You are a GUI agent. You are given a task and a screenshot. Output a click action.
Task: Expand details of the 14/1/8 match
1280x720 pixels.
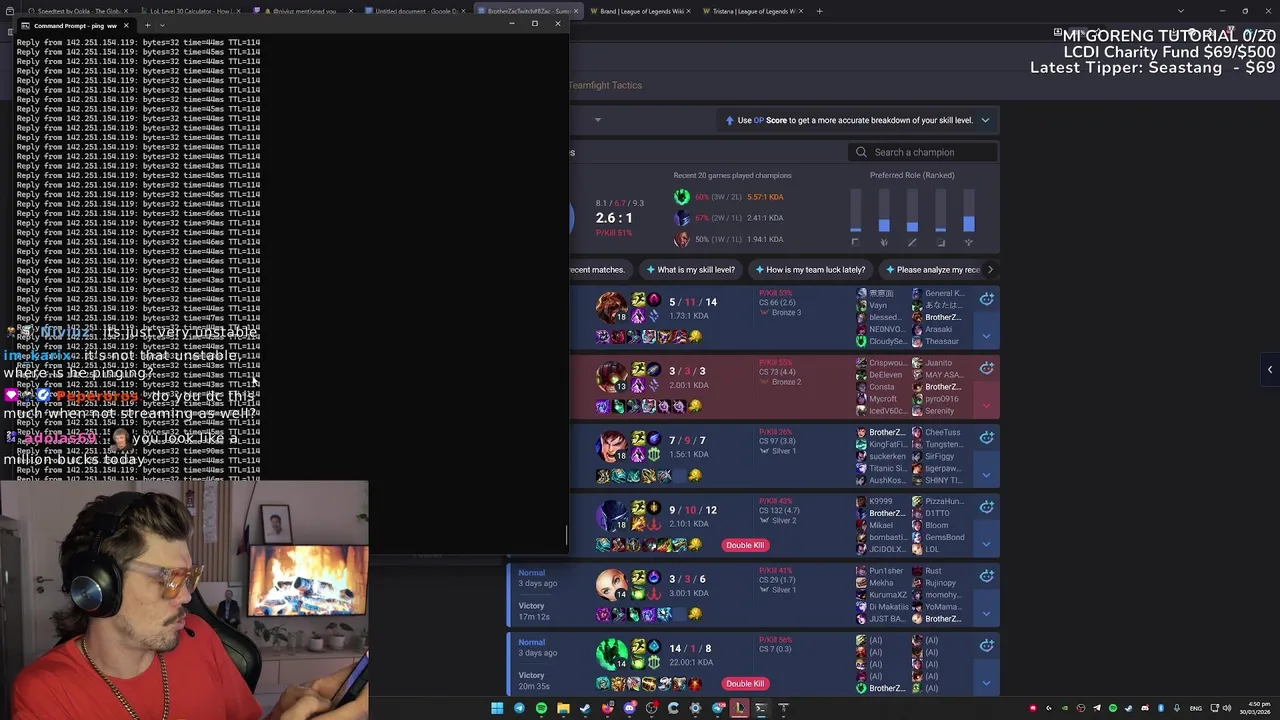tap(986, 683)
